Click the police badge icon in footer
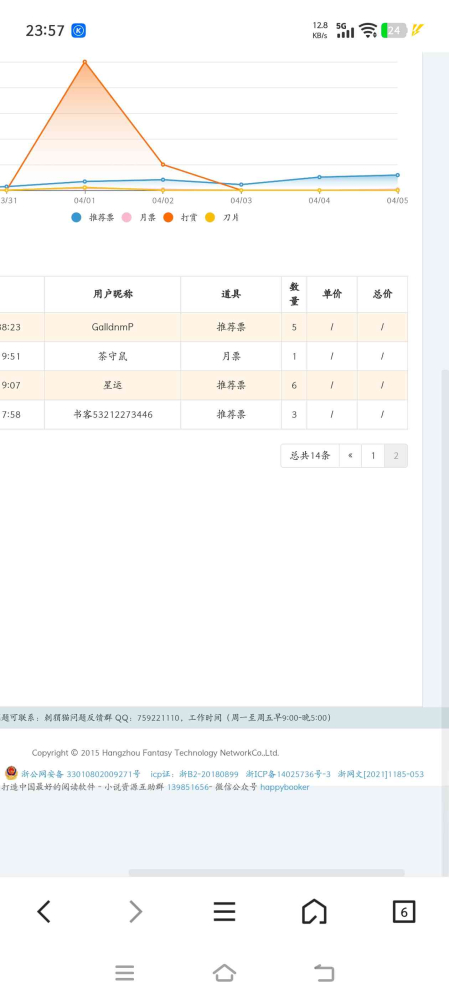Screen dimensions: 449x999 click(11, 773)
